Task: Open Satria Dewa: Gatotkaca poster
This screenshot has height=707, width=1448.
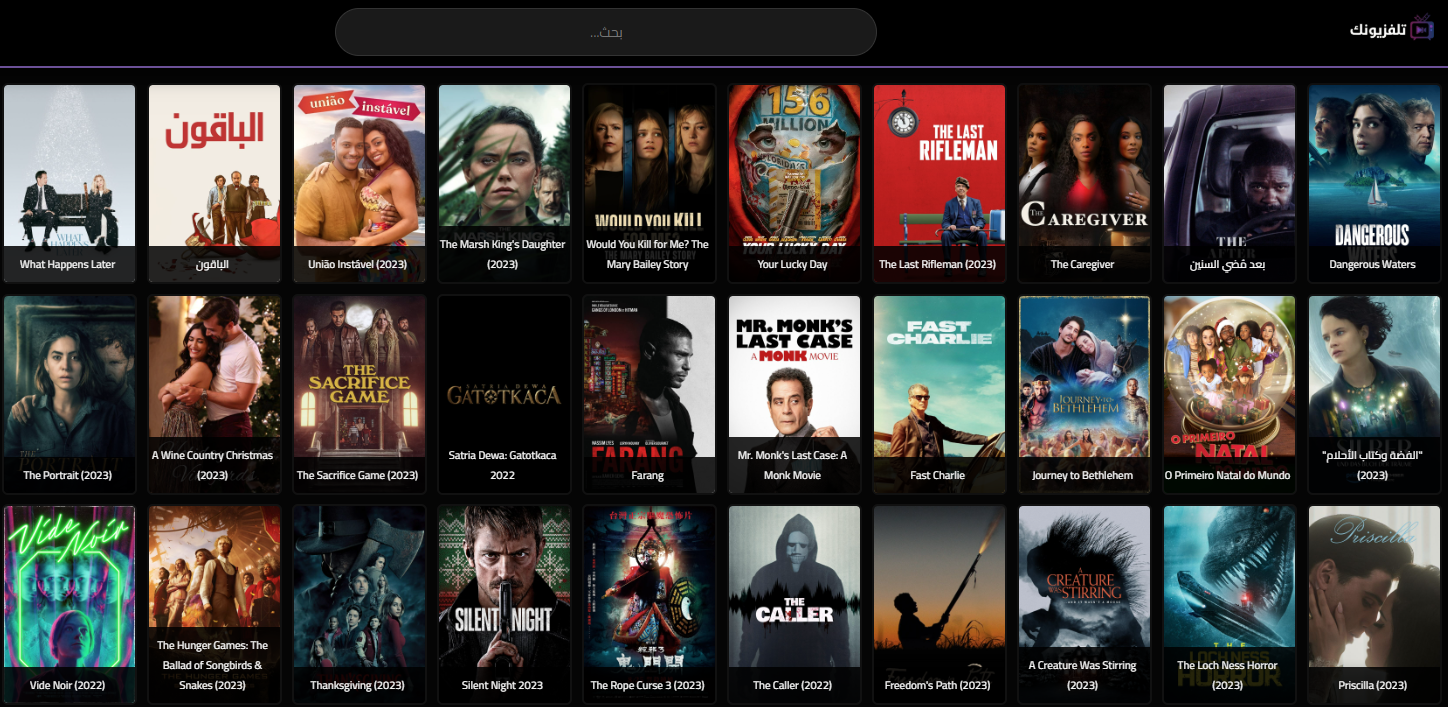Action: [505, 394]
